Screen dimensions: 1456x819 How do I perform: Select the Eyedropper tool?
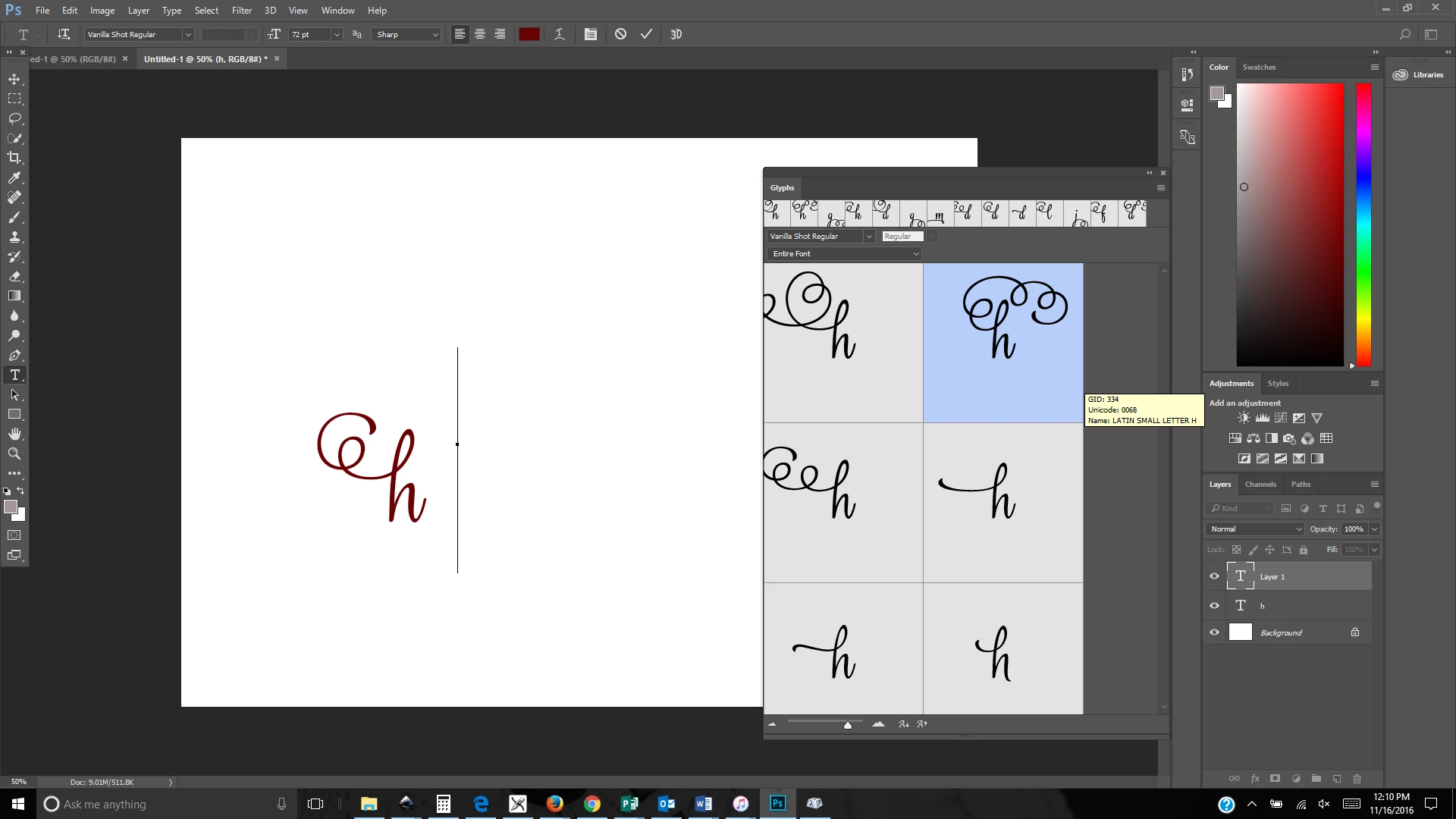14,177
